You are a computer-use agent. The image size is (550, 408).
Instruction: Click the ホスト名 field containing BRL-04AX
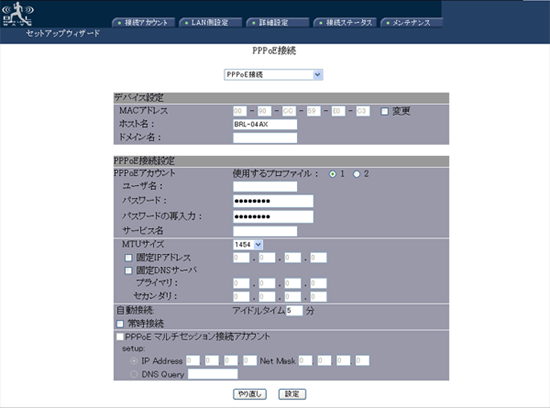[265, 124]
